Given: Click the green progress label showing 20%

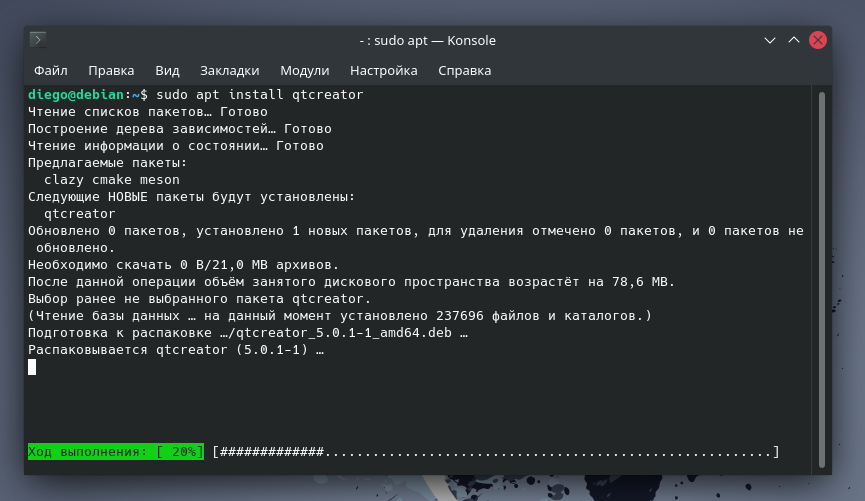Looking at the screenshot, I should pyautogui.click(x=115, y=452).
